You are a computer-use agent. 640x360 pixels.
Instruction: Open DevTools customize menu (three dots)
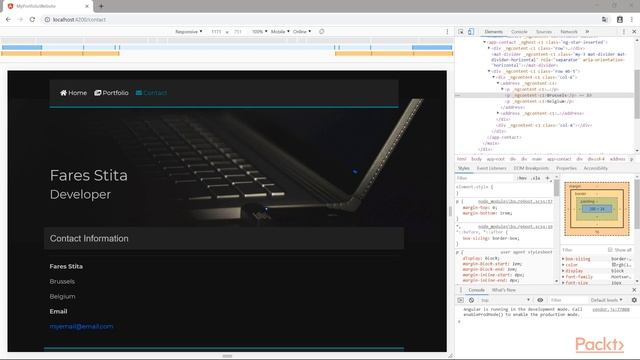pyautogui.click(x=624, y=31)
